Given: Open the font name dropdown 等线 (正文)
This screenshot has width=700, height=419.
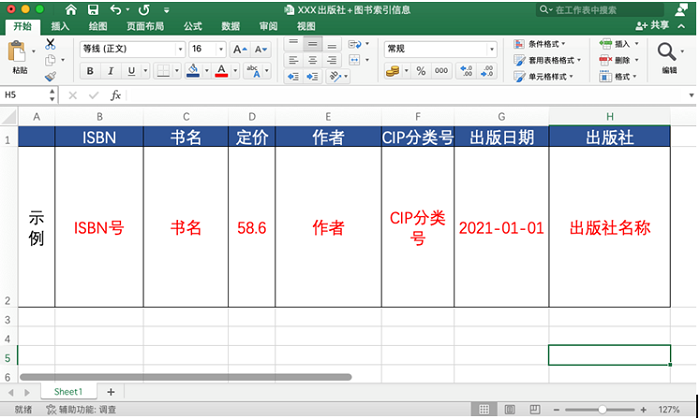Looking at the screenshot, I should 132,49.
